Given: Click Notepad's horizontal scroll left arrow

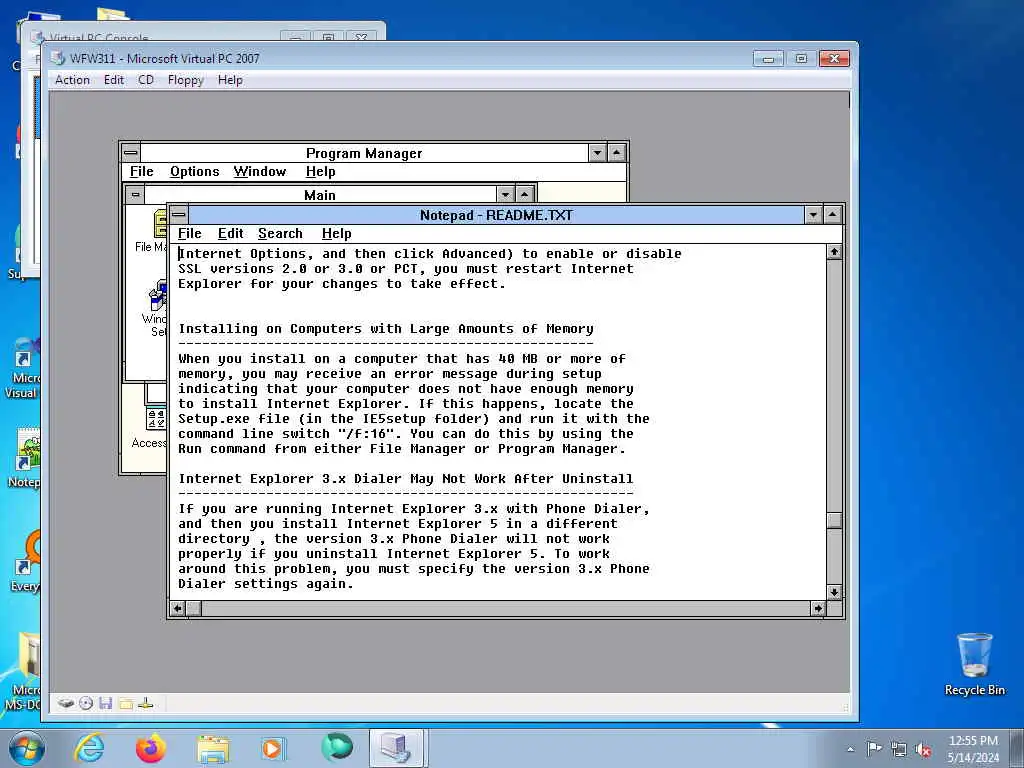Looking at the screenshot, I should (177, 608).
